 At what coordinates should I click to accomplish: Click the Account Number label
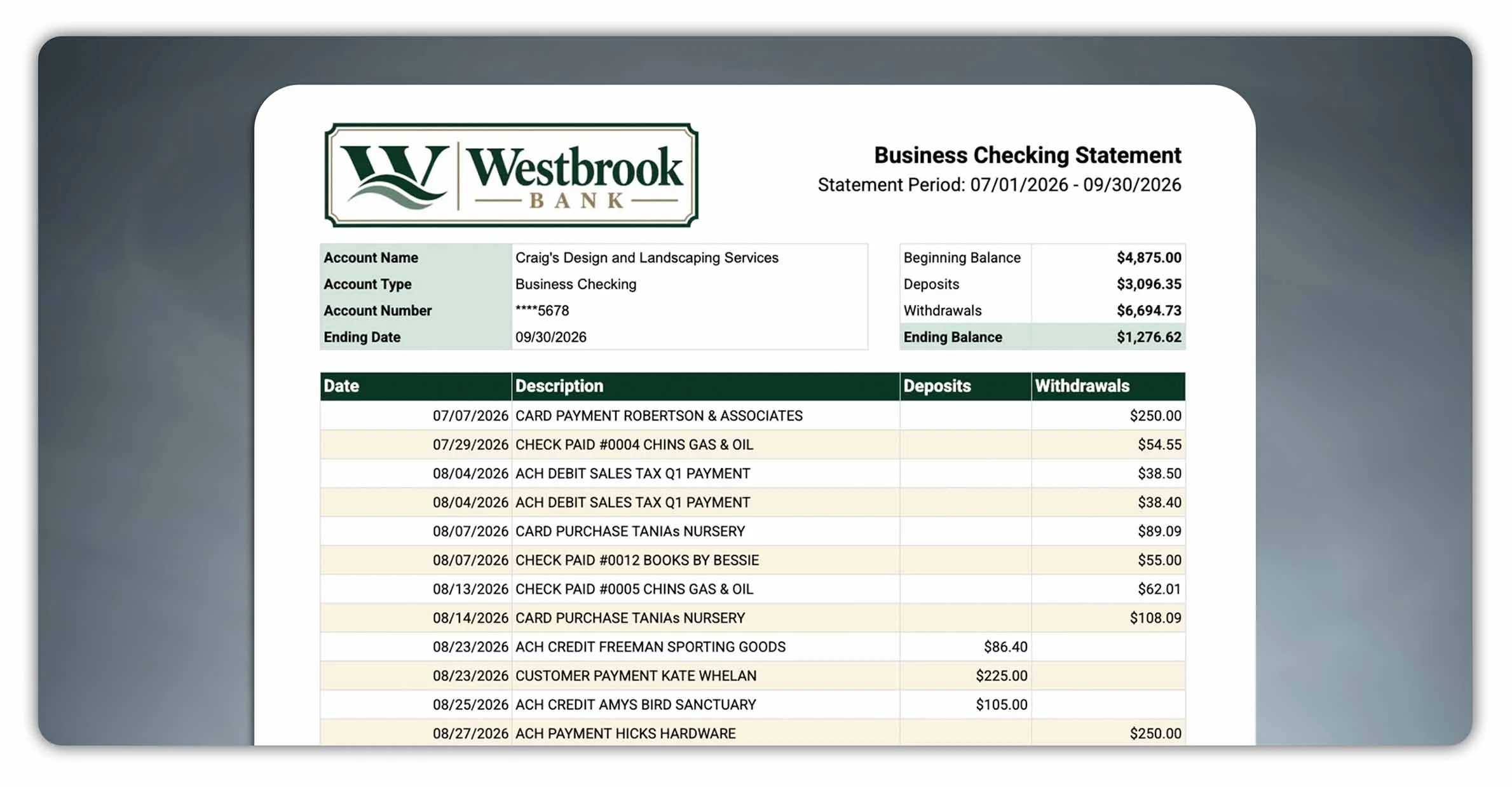[378, 311]
